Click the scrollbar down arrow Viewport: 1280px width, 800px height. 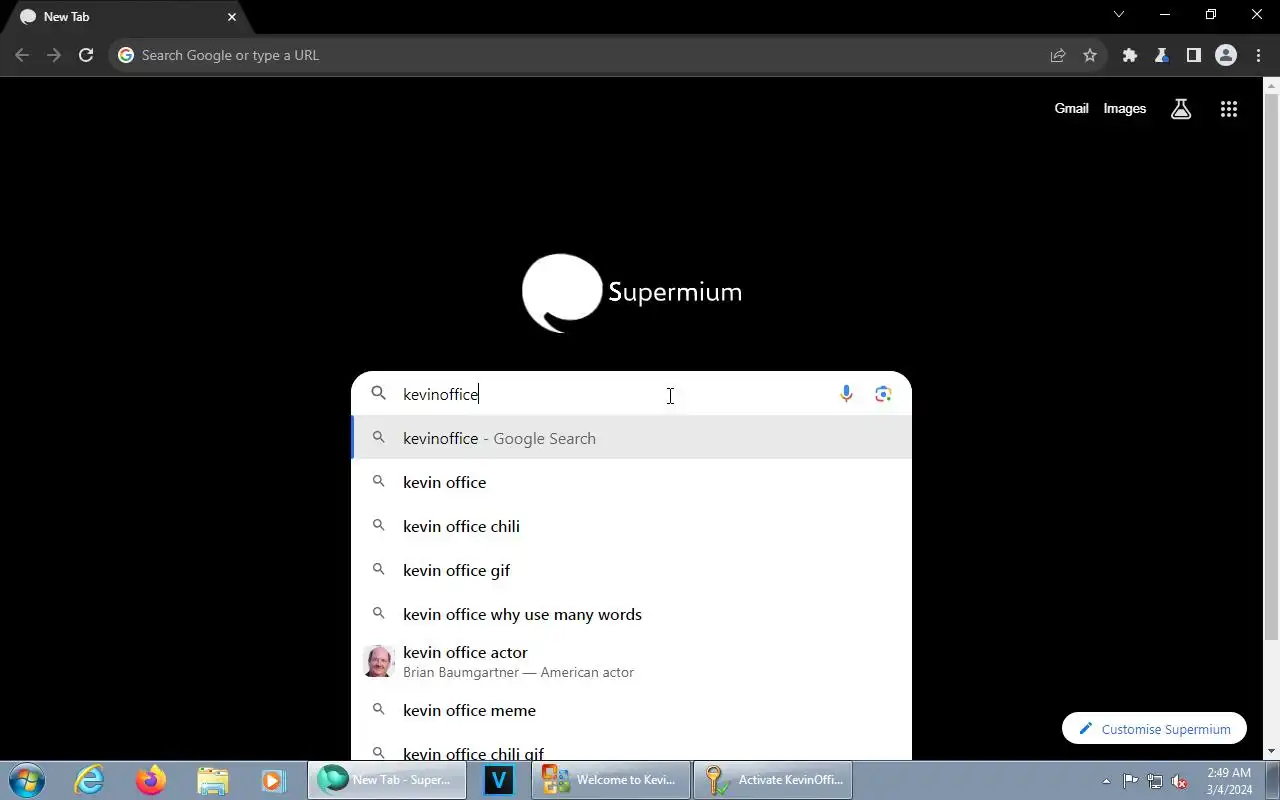point(1271,751)
